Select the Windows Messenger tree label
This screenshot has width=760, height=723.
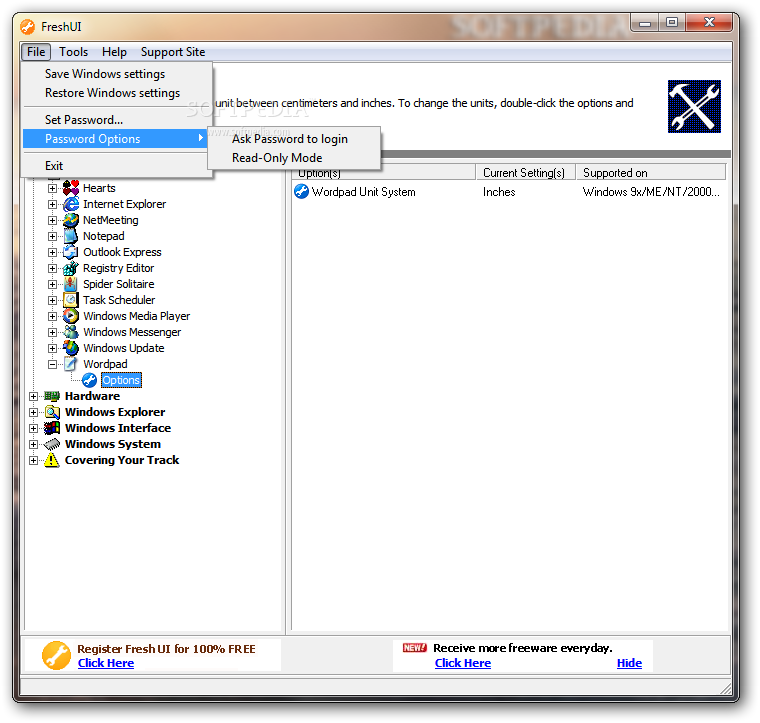(x=132, y=332)
